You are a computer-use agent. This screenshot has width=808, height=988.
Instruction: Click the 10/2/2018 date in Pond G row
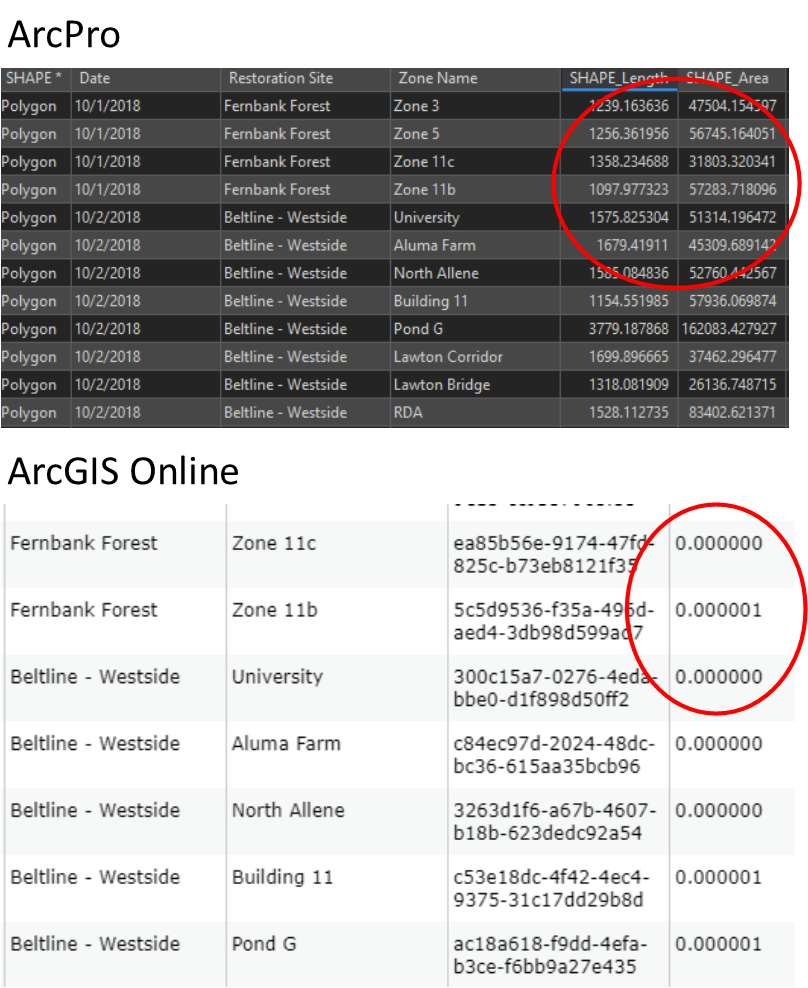(x=108, y=329)
